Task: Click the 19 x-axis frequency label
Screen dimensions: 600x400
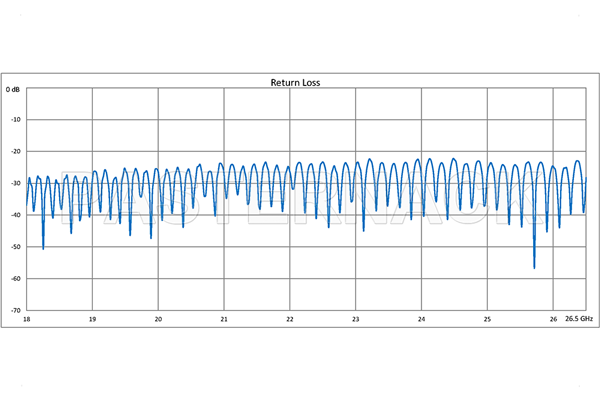Action: pyautogui.click(x=92, y=320)
